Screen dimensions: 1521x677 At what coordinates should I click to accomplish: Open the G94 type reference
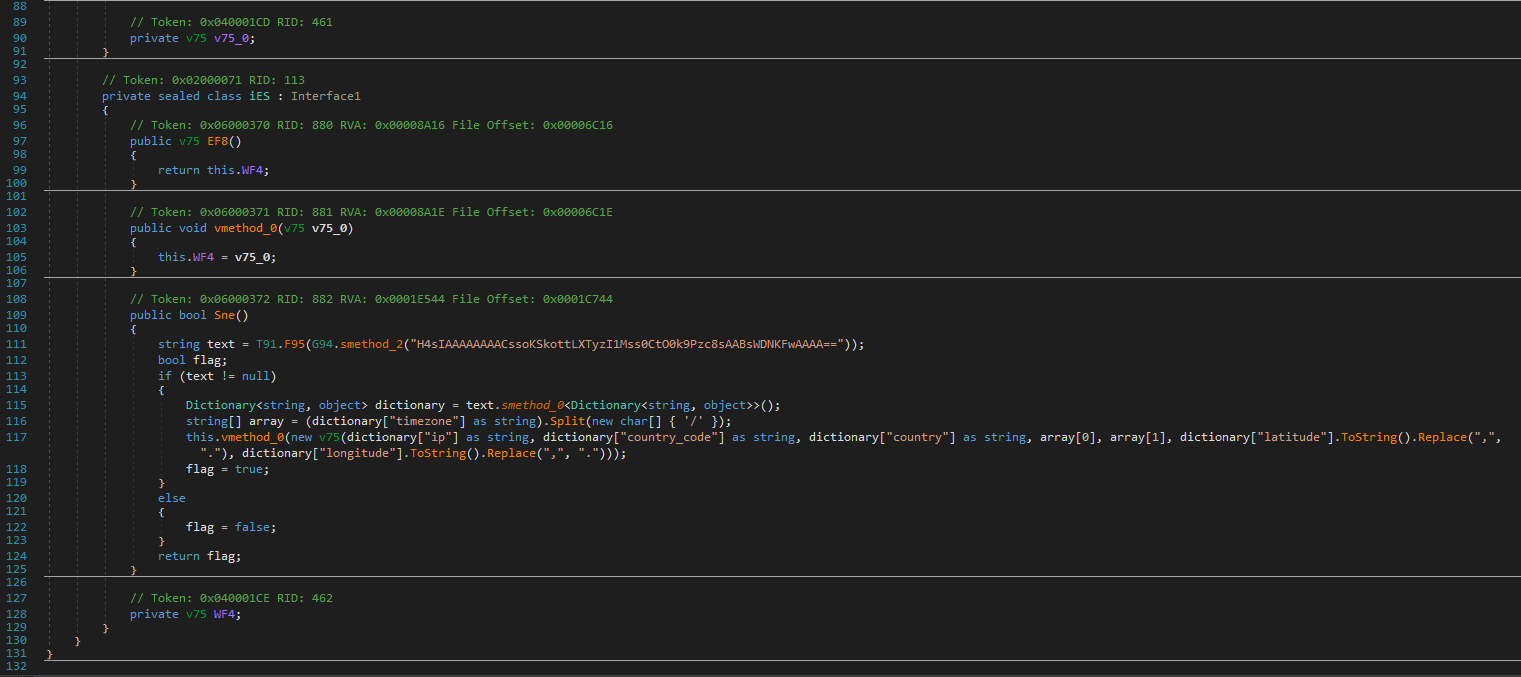322,344
